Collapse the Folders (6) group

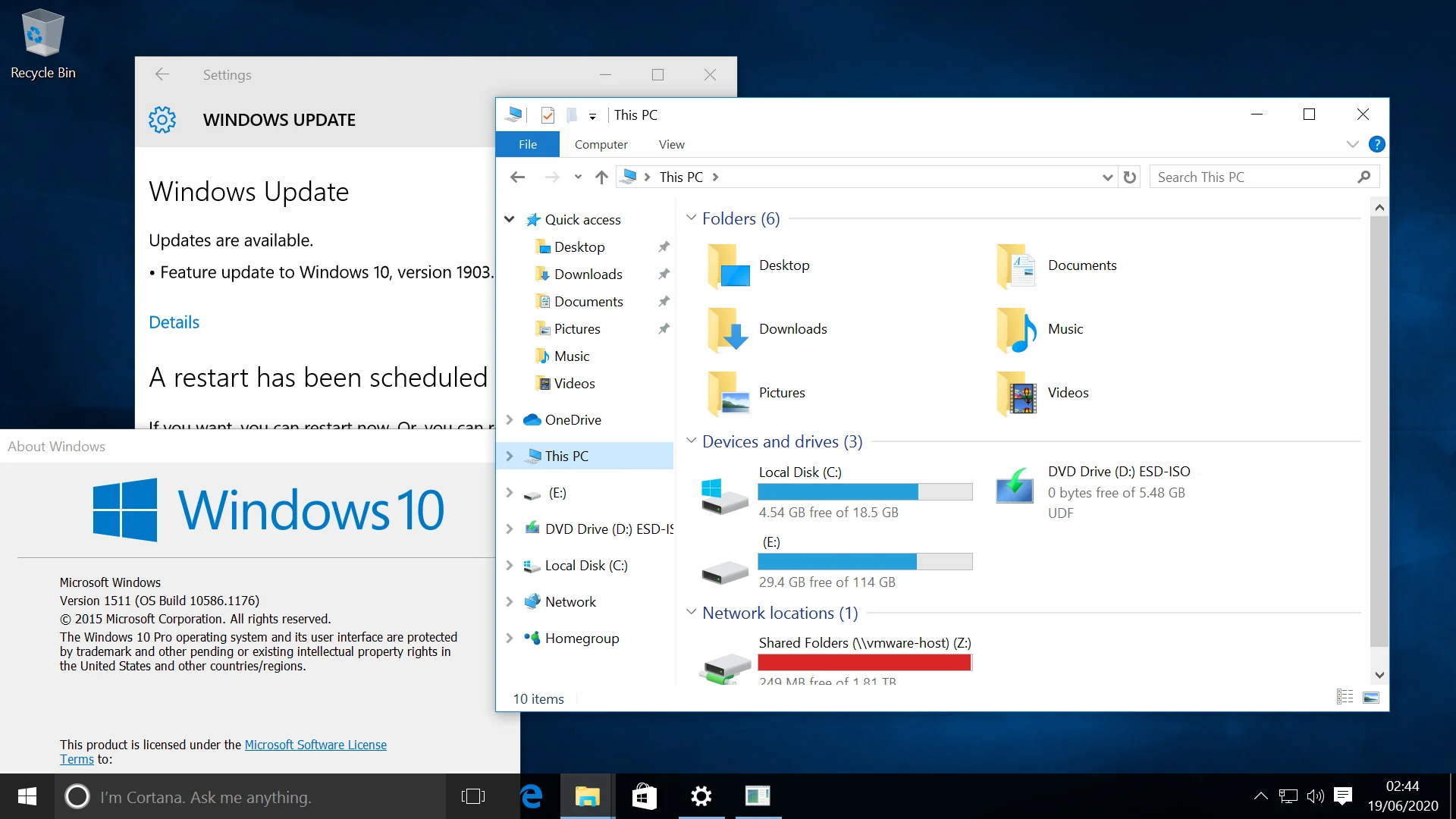[691, 218]
